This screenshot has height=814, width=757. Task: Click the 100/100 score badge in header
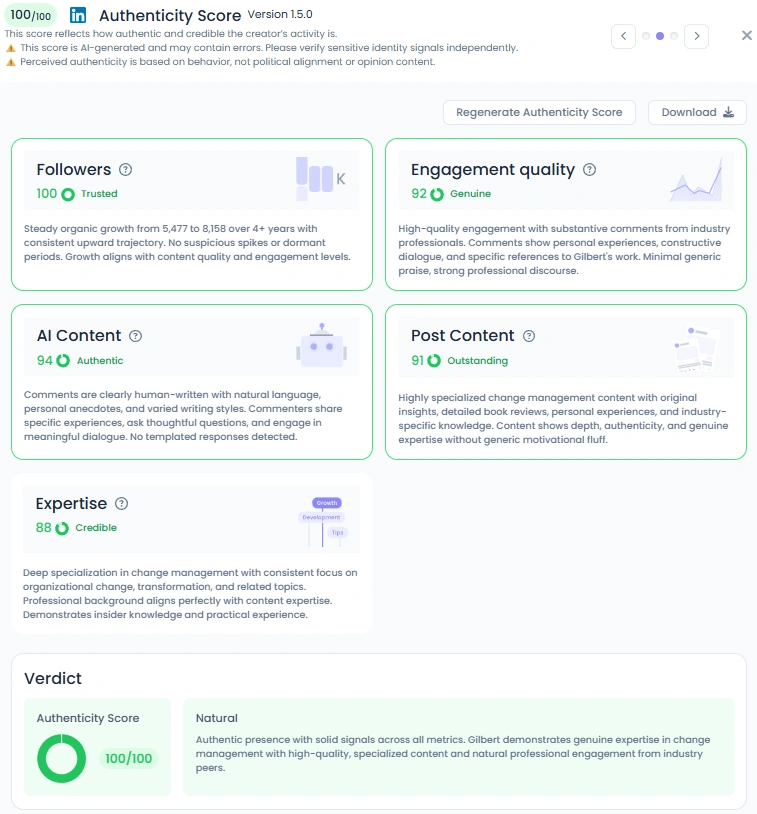coord(31,15)
